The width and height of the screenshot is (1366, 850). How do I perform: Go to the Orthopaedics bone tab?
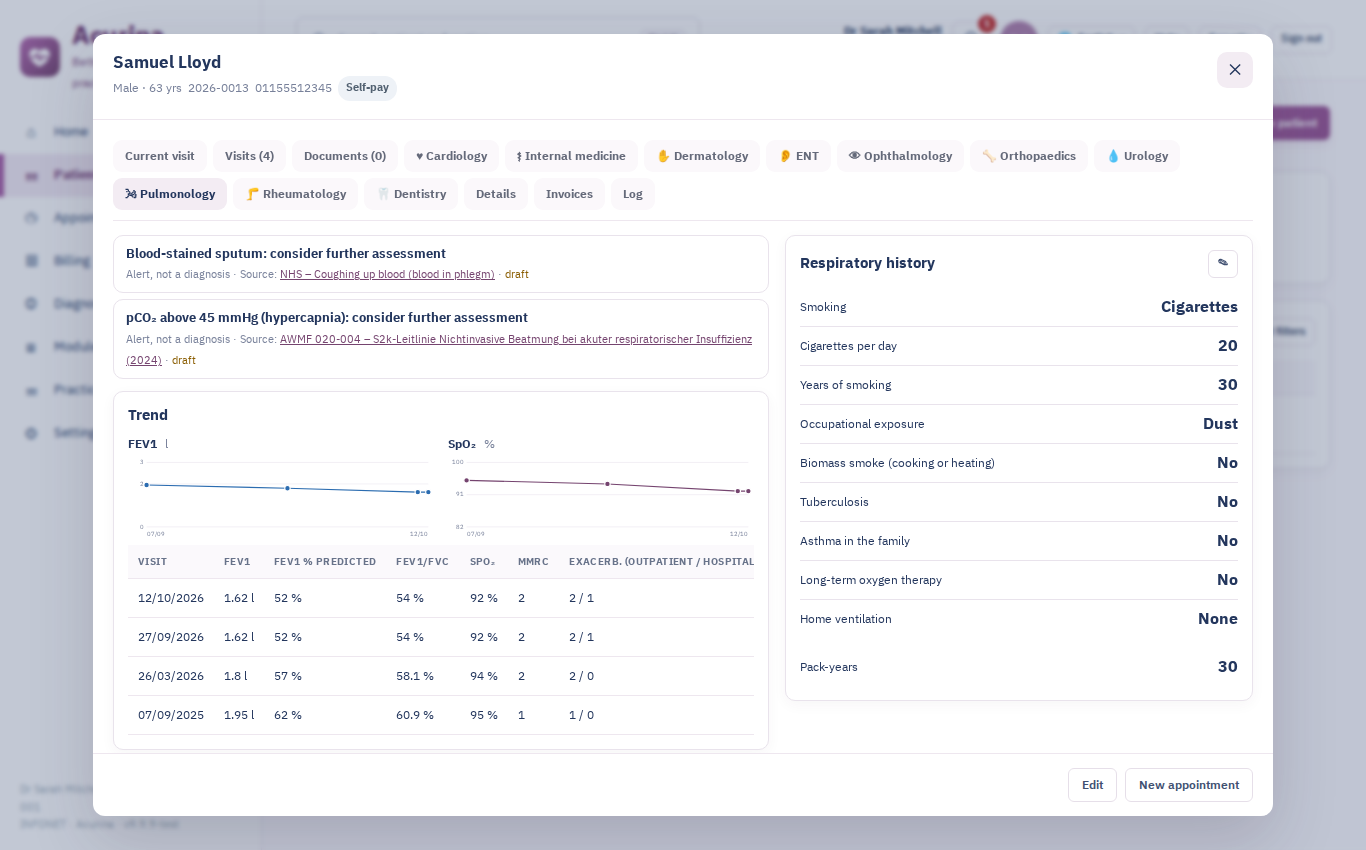(x=1029, y=156)
